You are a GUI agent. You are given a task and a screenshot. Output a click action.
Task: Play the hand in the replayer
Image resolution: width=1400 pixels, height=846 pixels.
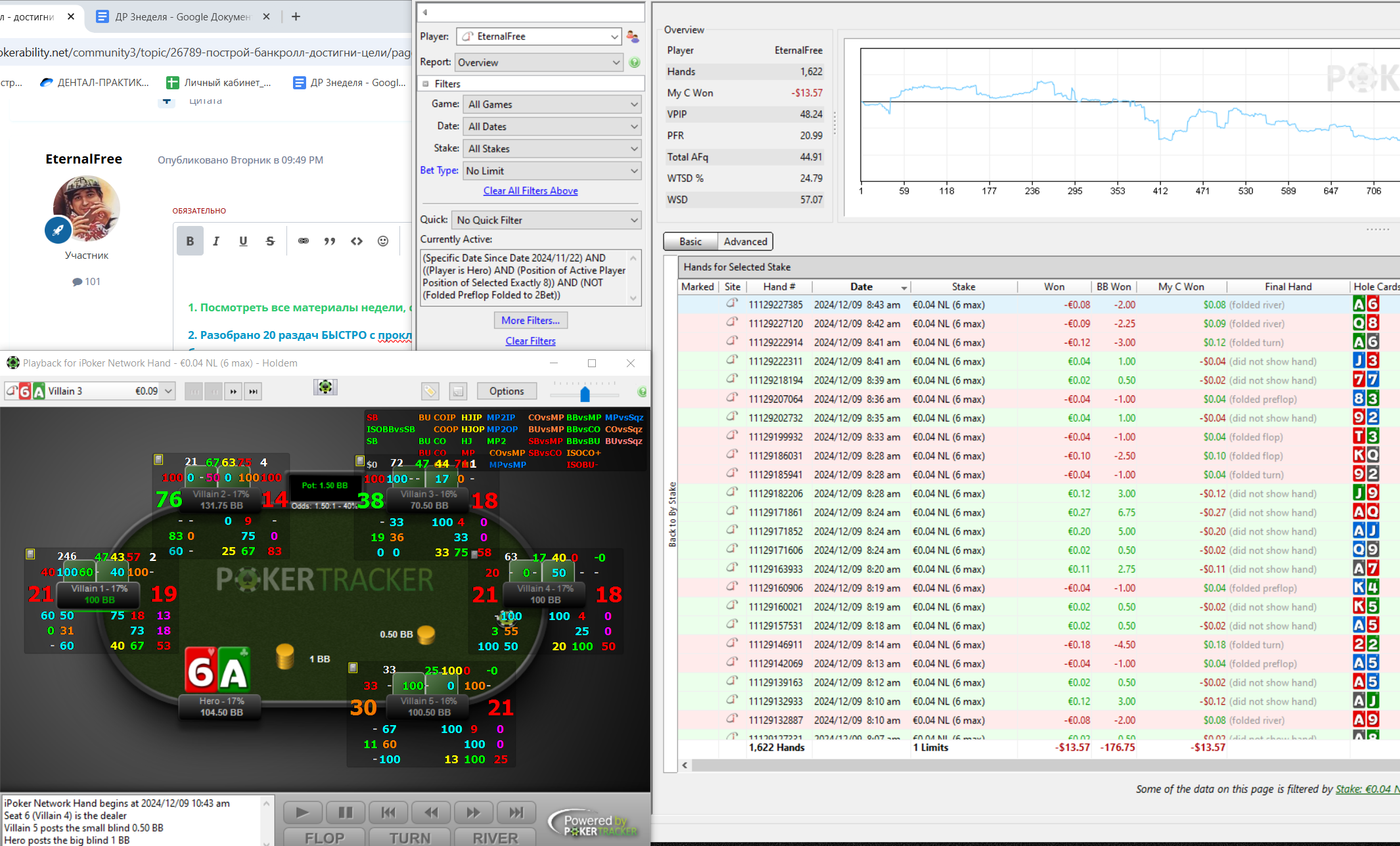click(302, 813)
